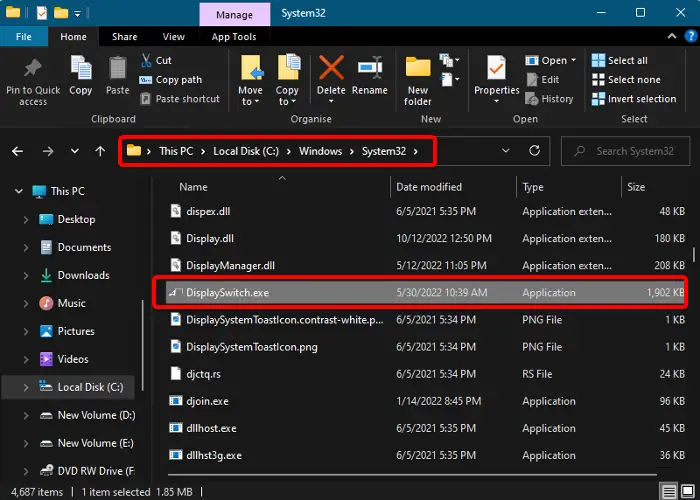Switch to the View ribbon tab
This screenshot has height=500, width=700.
pos(173,37)
